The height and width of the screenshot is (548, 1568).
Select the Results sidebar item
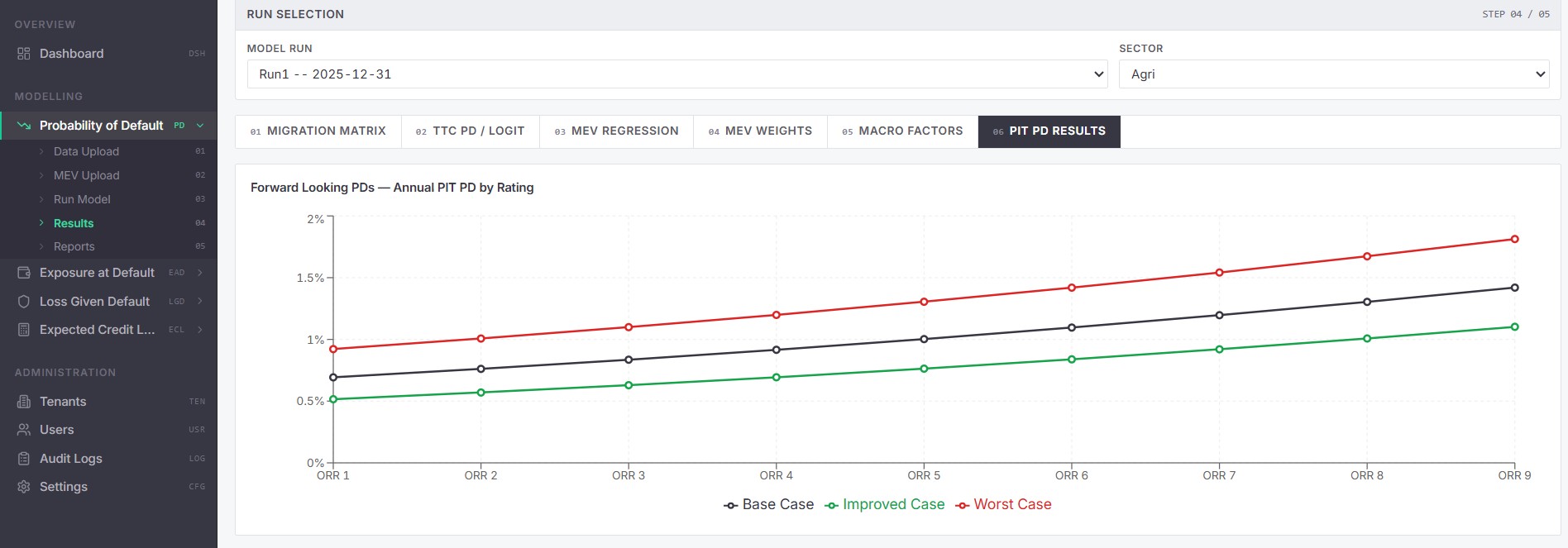coord(108,223)
